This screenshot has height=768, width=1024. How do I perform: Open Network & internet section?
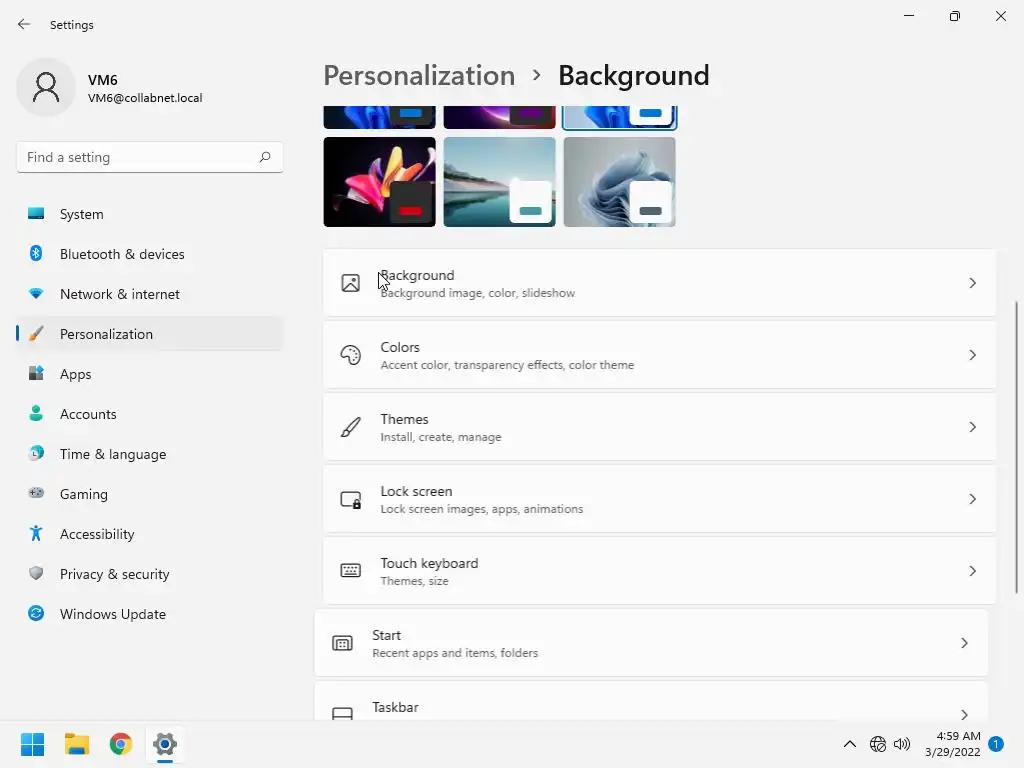pos(150,294)
